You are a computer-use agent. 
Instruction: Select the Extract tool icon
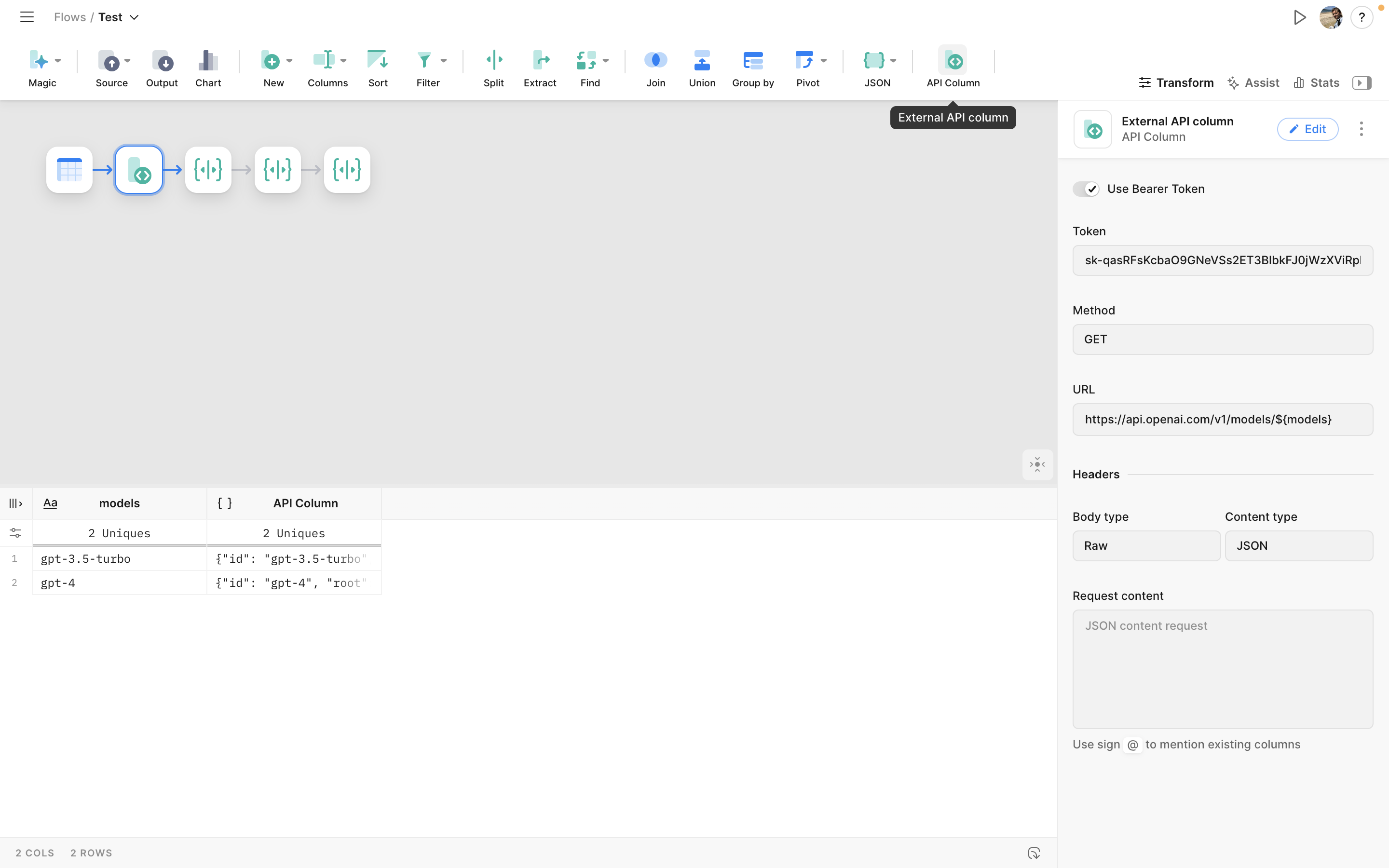pyautogui.click(x=540, y=60)
